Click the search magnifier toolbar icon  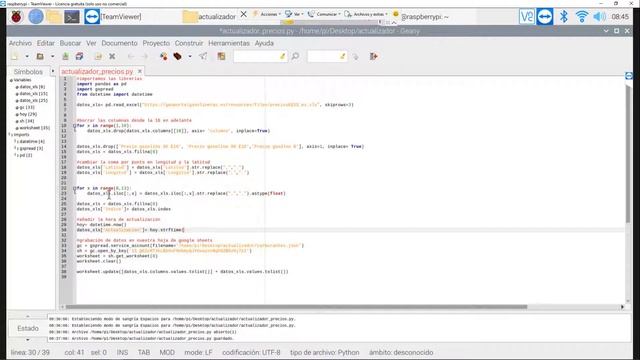tap(295, 56)
